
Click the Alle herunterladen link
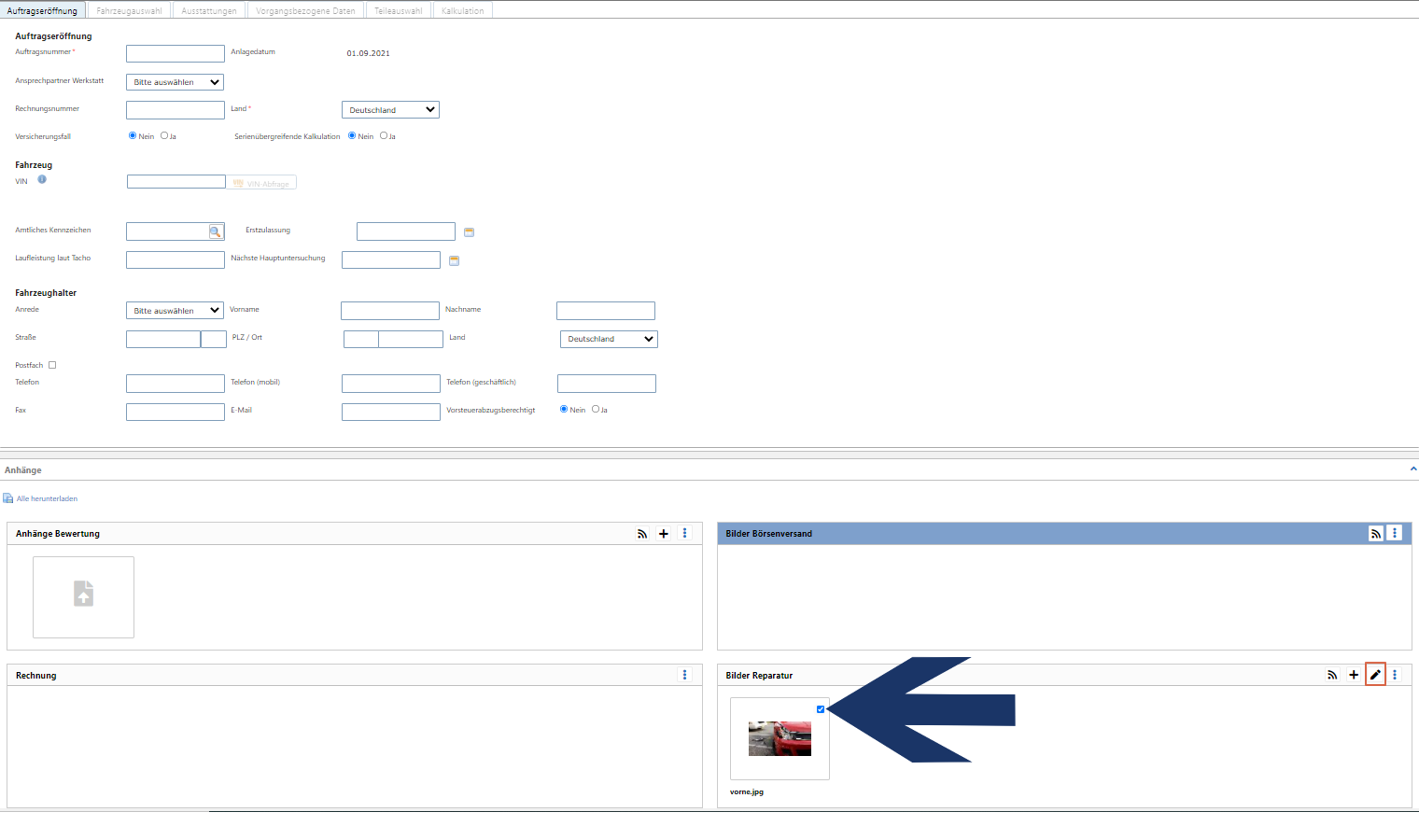coord(47,498)
